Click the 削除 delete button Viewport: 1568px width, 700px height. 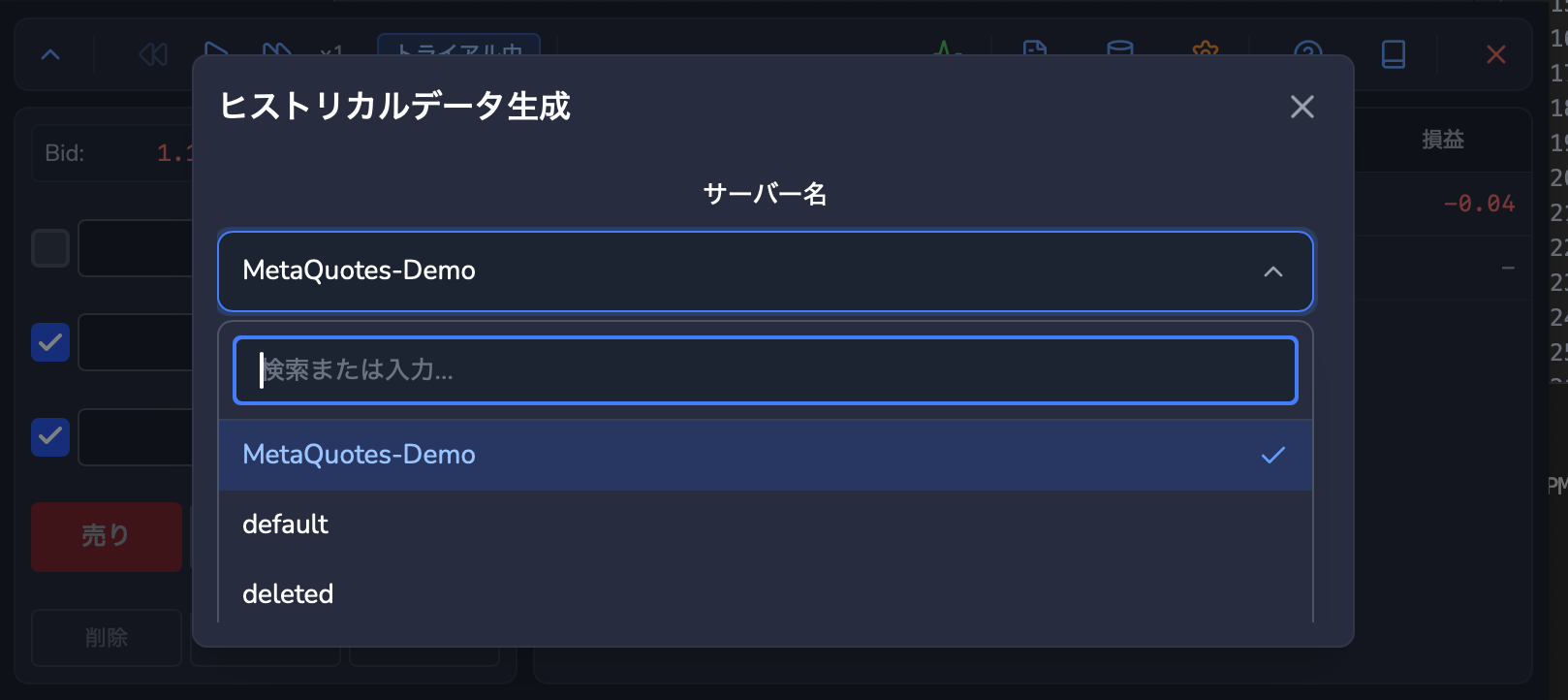[107, 638]
